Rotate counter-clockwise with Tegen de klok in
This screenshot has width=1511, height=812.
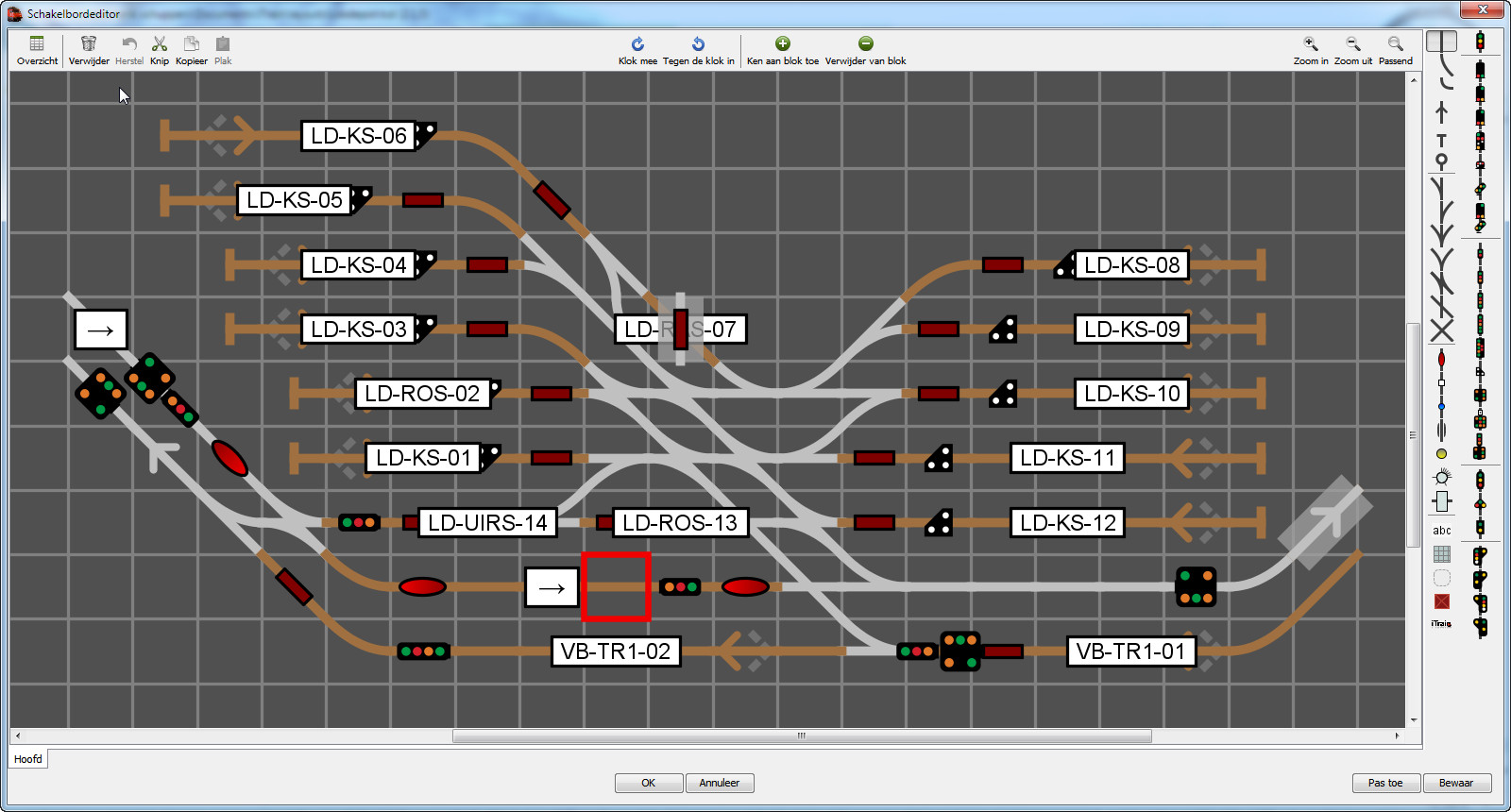(x=698, y=50)
